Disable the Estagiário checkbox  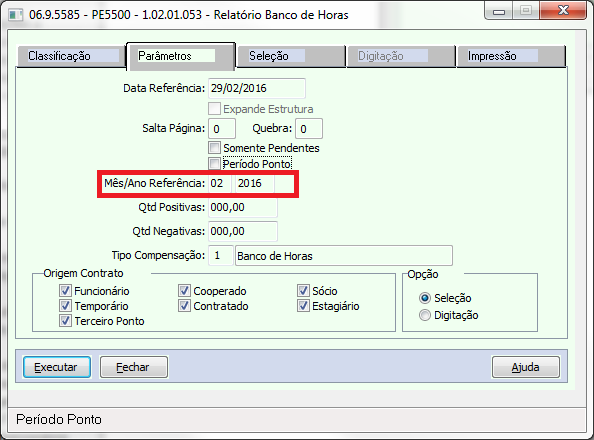(x=303, y=306)
